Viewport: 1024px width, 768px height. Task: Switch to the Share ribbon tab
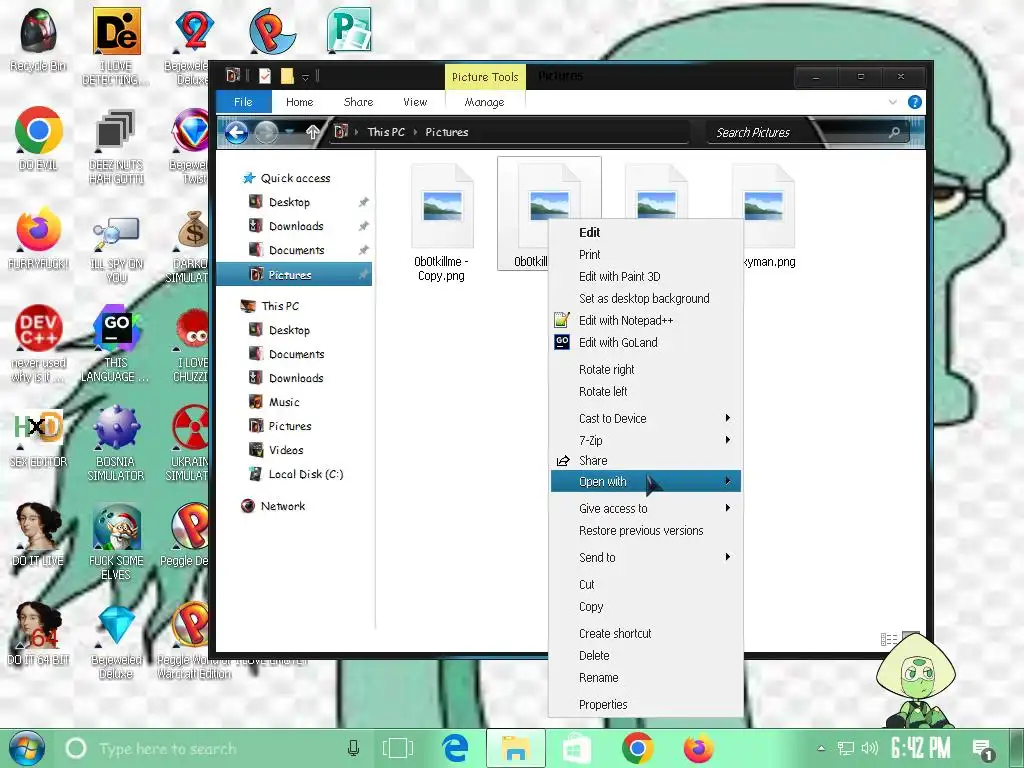359,102
